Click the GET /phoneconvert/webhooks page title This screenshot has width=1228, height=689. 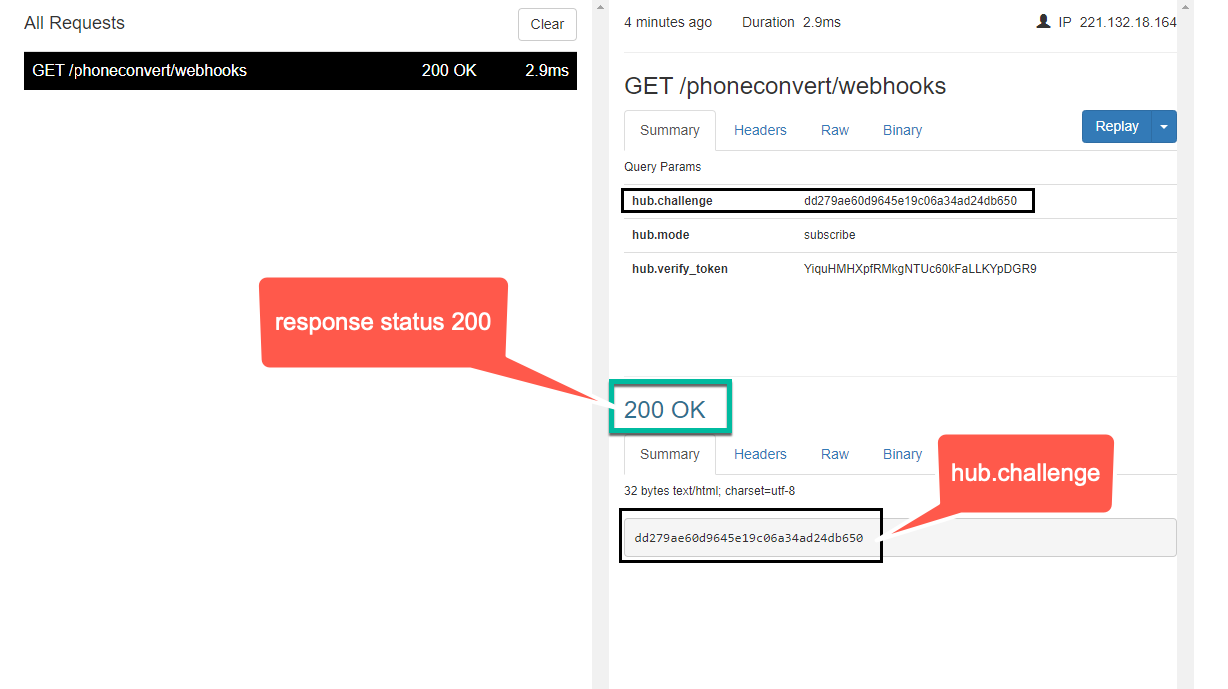pos(784,86)
